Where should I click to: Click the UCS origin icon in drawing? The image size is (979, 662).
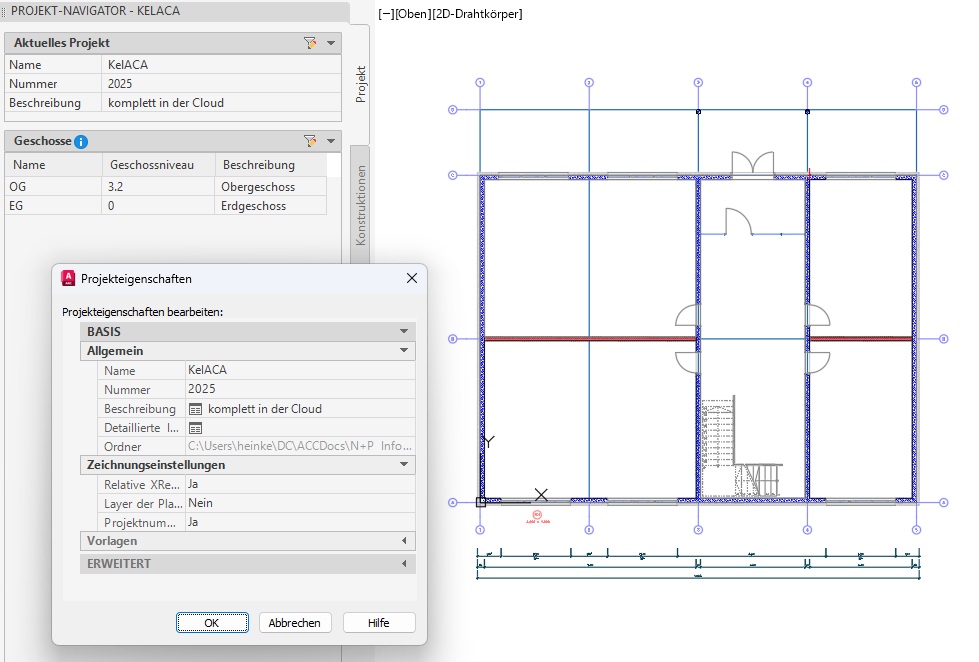point(481,502)
